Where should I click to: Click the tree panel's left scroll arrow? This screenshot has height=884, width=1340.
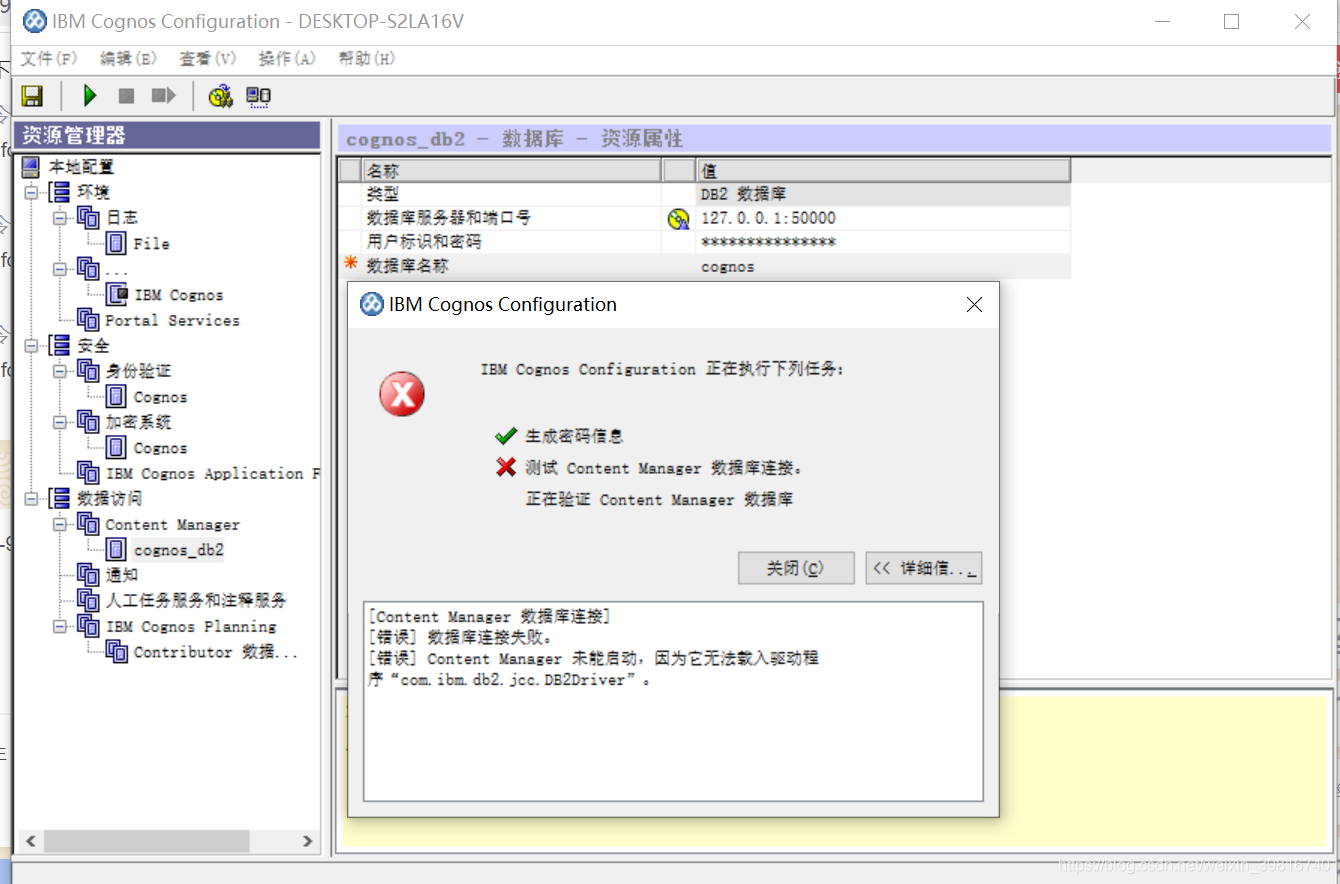coord(30,842)
